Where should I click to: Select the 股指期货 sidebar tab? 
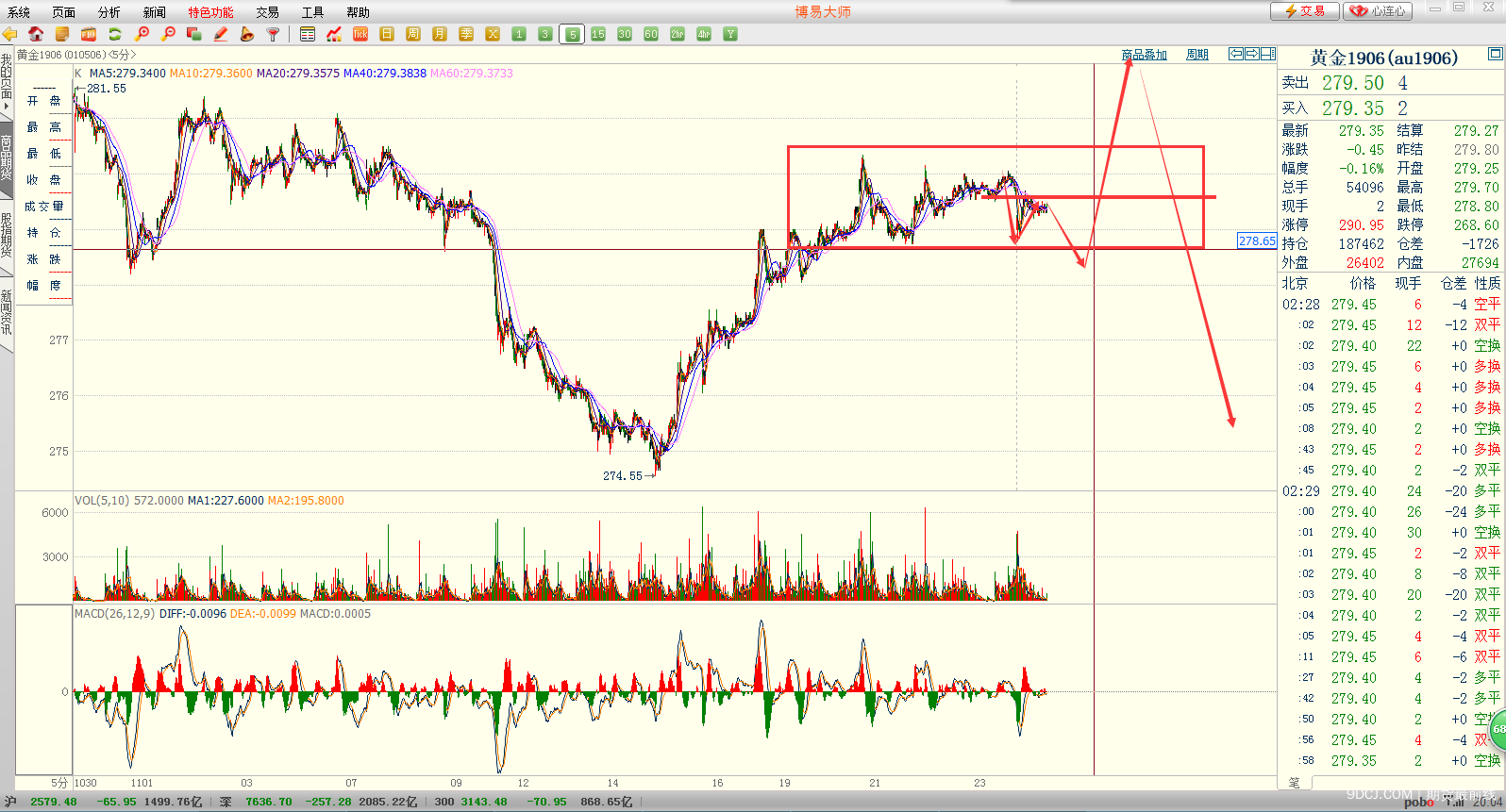(7, 234)
